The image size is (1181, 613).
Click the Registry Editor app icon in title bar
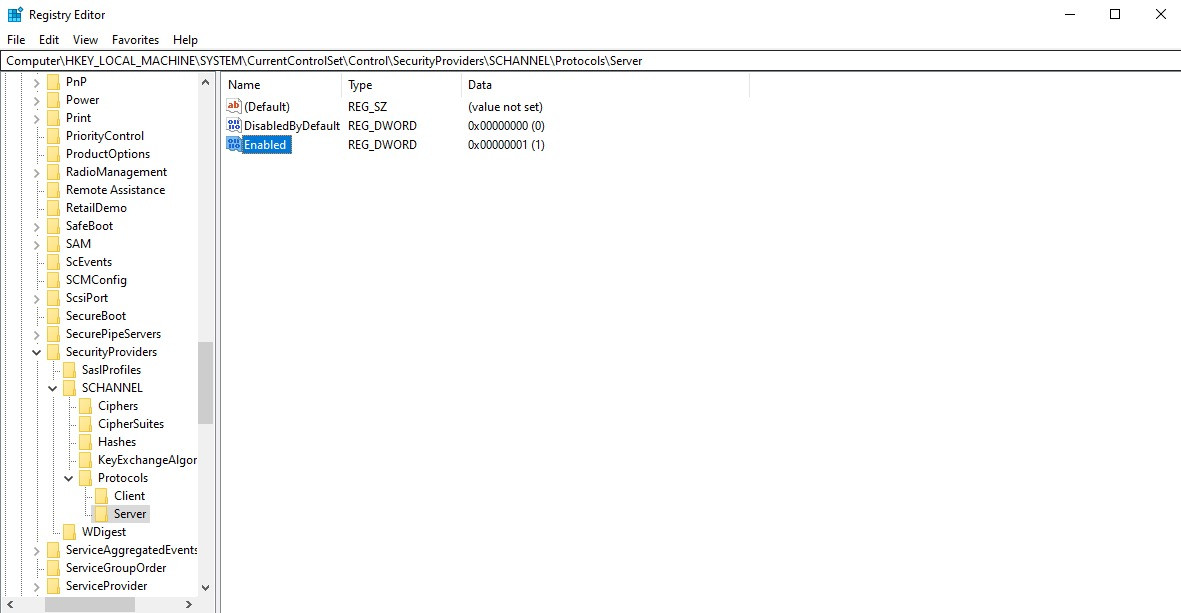15,14
